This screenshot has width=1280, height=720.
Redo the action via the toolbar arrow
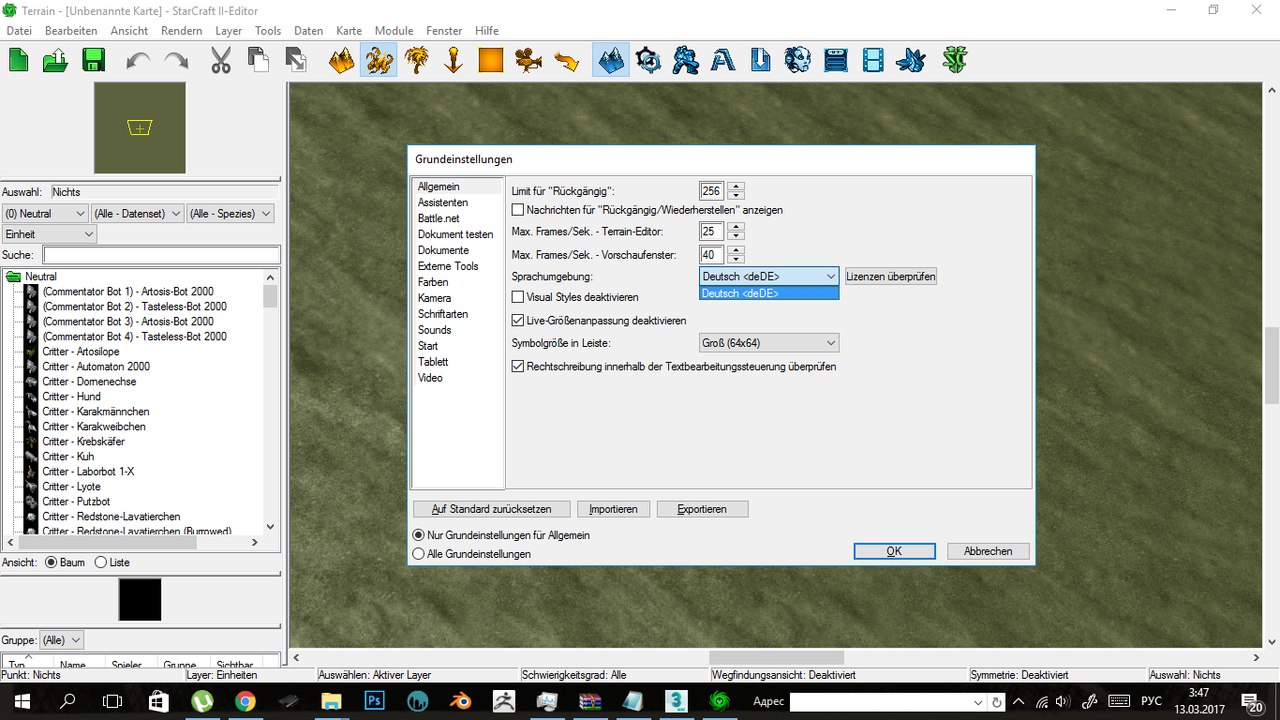click(176, 61)
